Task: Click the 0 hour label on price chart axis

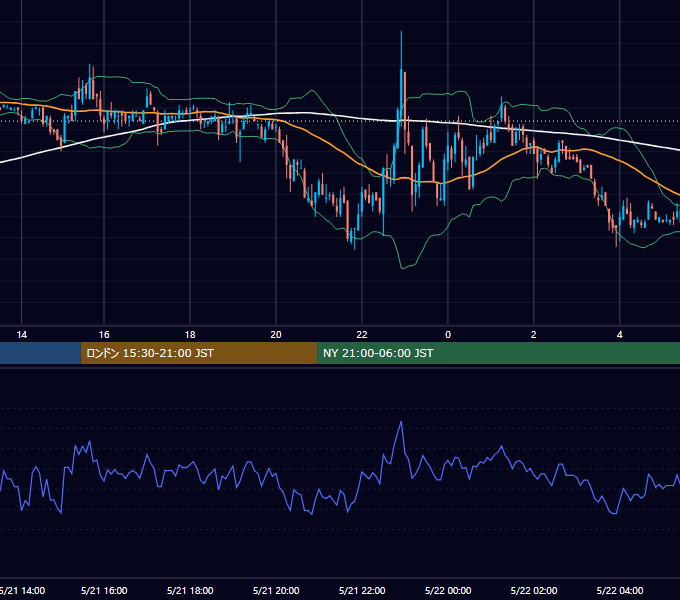Action: click(x=448, y=335)
